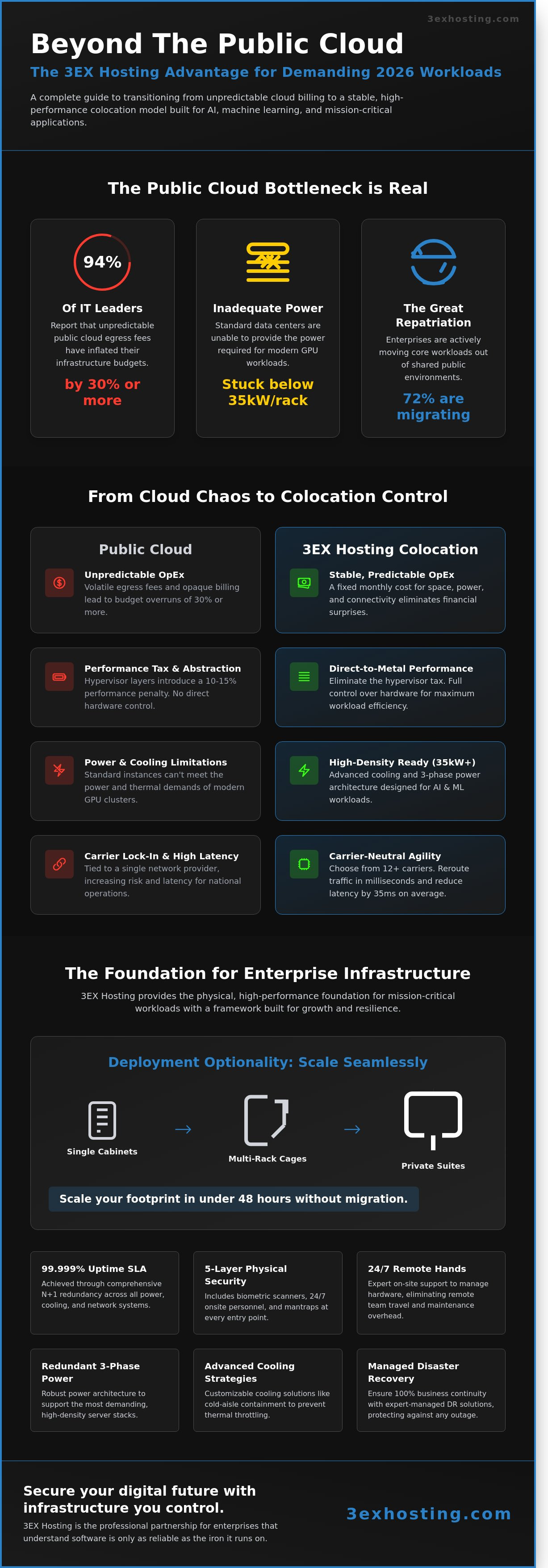Click the blue Great Repatriation icon
Image resolution: width=548 pixels, height=1568 pixels.
(x=434, y=262)
